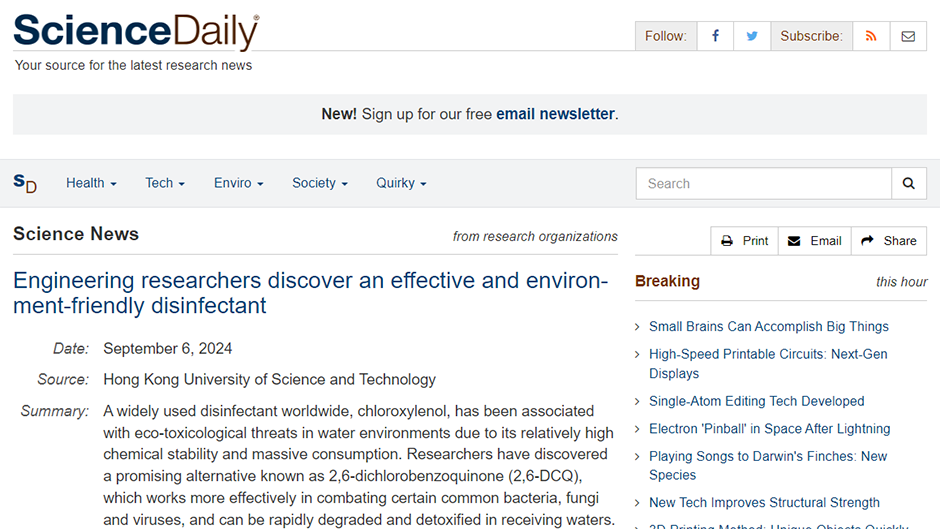Open the Tech dropdown menu
The image size is (940, 529).
[165, 183]
